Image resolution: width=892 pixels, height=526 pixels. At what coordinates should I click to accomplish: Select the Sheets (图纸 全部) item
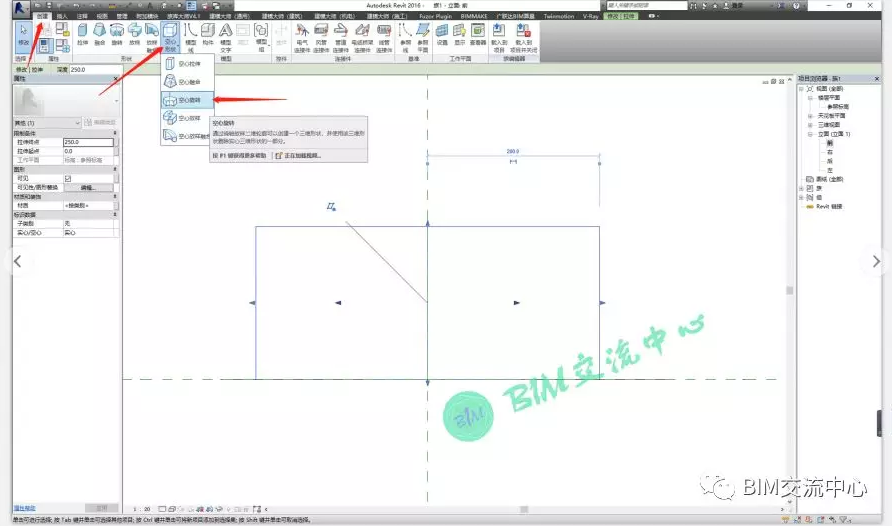point(830,179)
